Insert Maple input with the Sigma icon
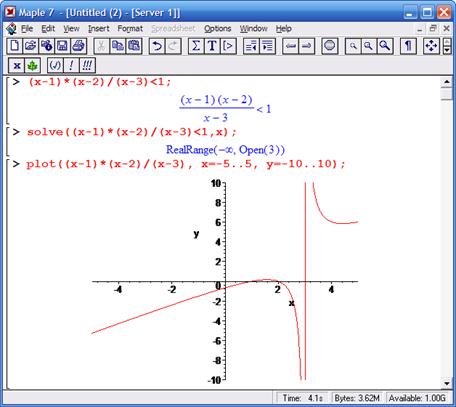The image size is (456, 407). click(x=196, y=46)
